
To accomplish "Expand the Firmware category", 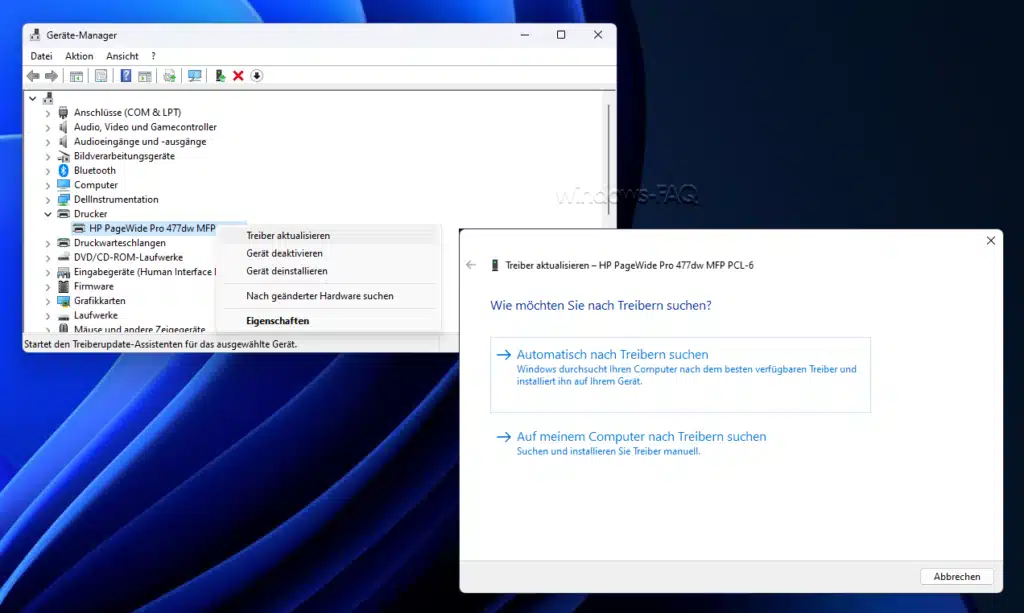I will point(48,287).
